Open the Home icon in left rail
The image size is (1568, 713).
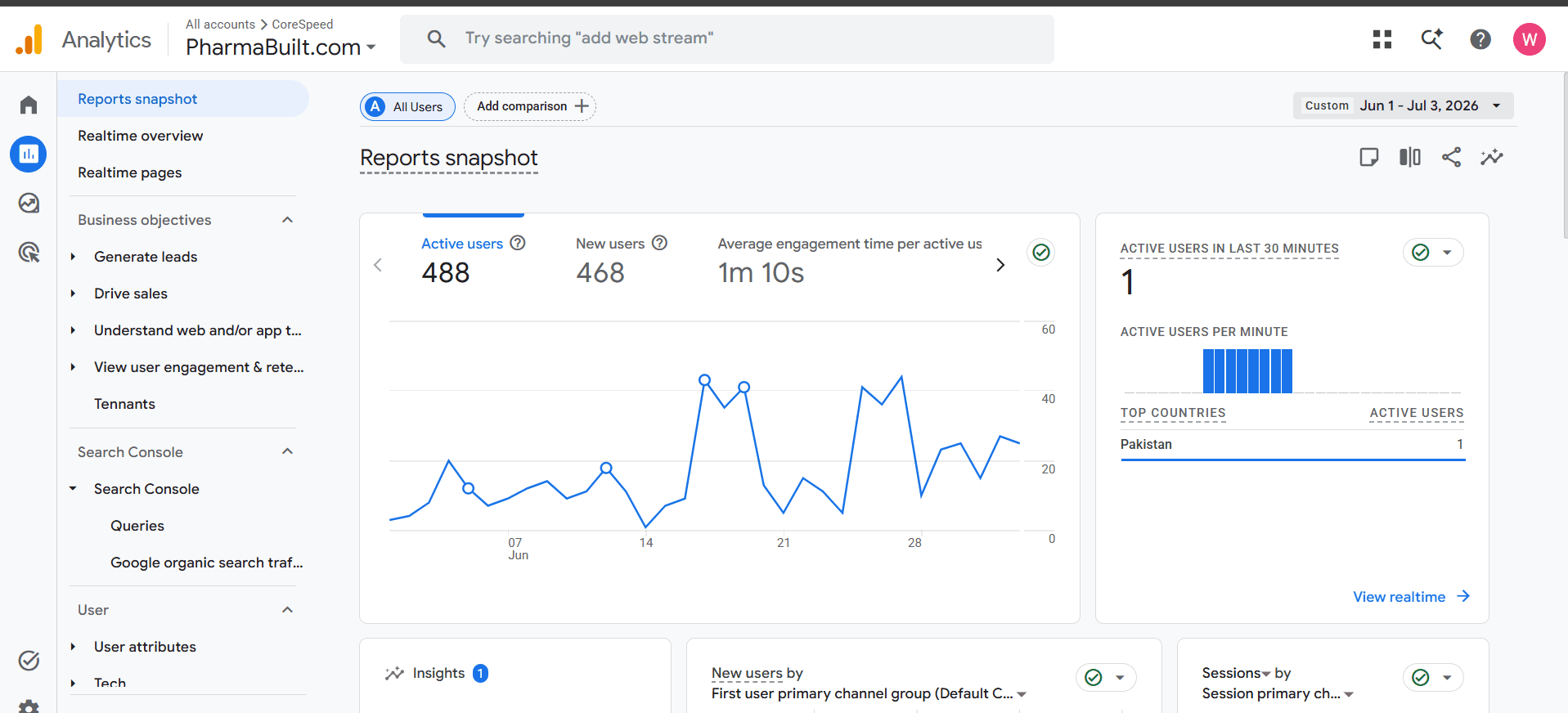[x=29, y=105]
